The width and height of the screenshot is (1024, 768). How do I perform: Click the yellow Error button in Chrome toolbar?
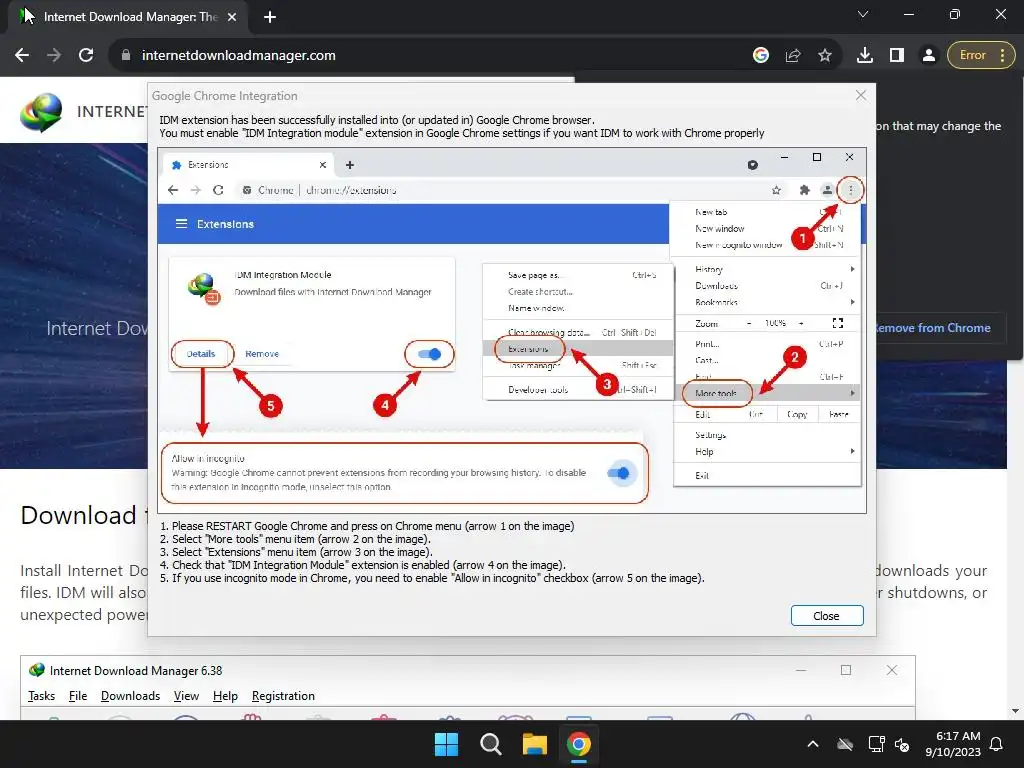pos(981,56)
